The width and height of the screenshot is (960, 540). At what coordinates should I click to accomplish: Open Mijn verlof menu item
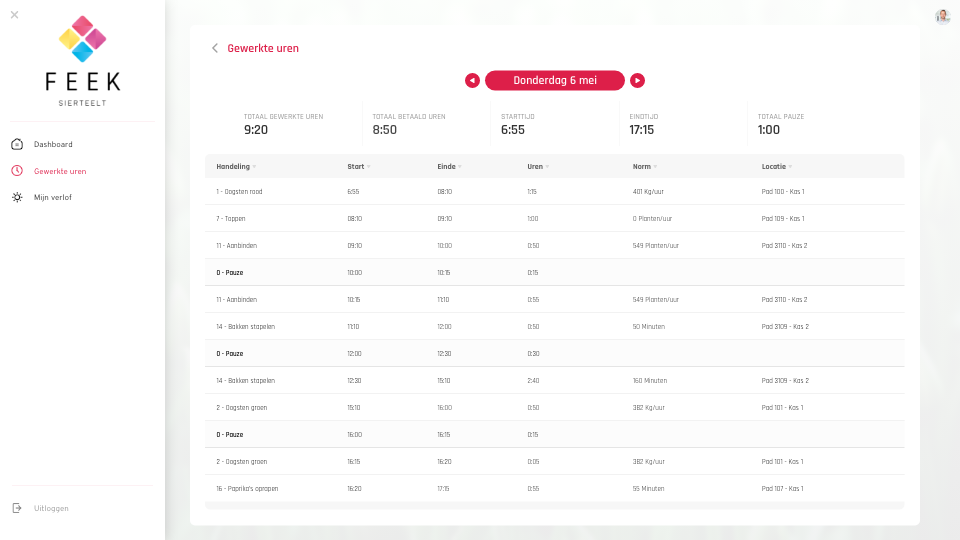[53, 198]
